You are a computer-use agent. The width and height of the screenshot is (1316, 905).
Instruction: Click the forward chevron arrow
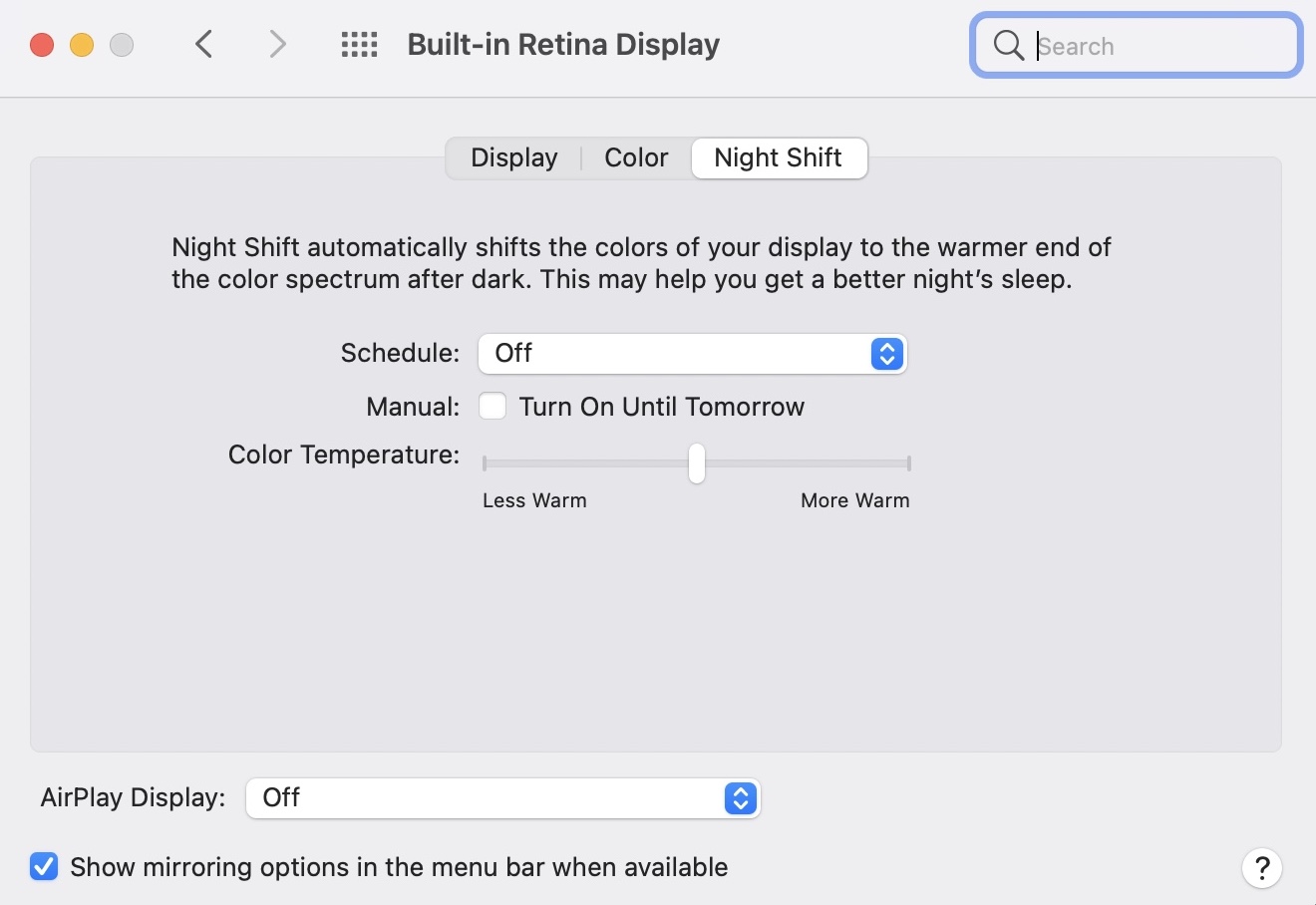(277, 45)
